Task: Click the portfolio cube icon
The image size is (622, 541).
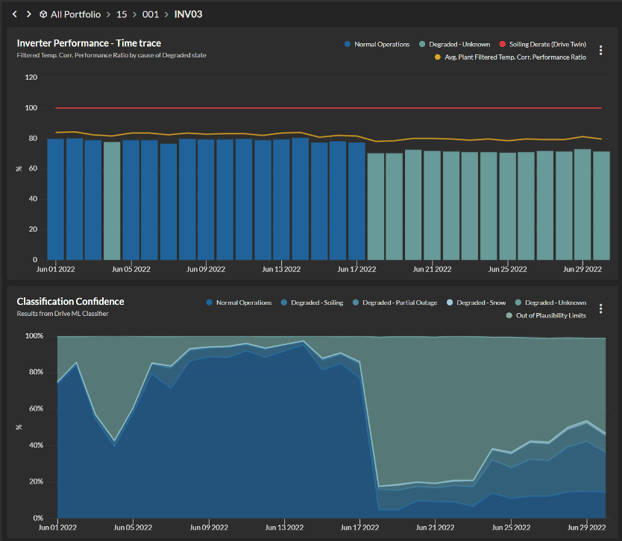Action: (43, 14)
